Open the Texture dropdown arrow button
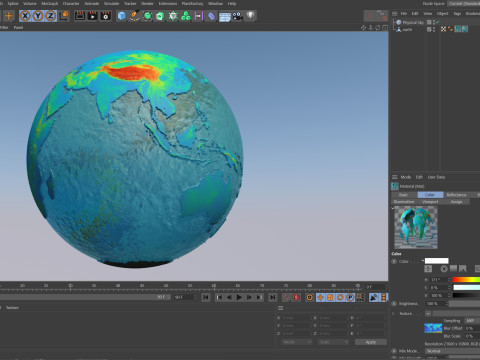The height and width of the screenshot is (360, 480). coord(428,314)
